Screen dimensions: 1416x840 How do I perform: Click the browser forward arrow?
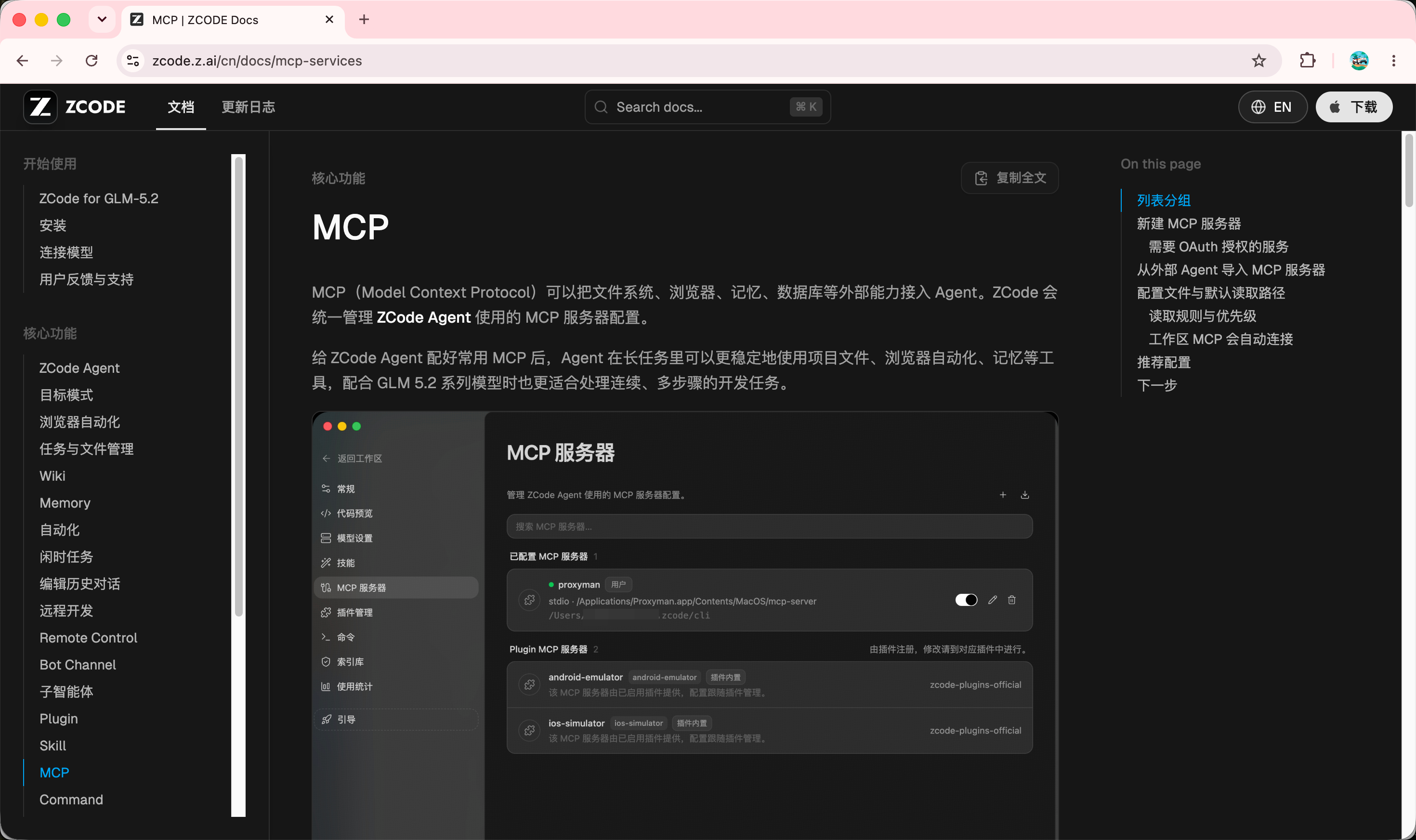coord(57,61)
